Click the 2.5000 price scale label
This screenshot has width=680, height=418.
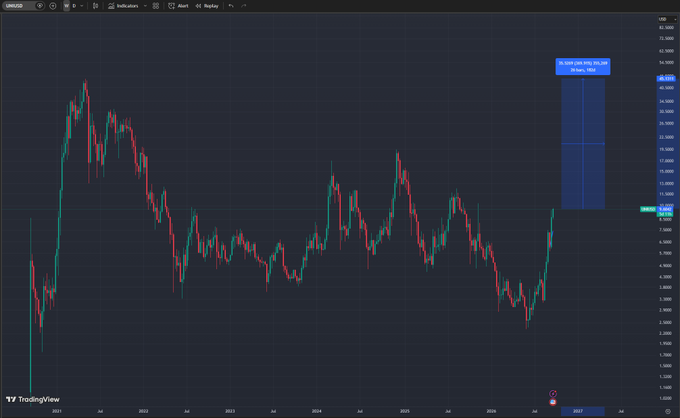point(665,322)
